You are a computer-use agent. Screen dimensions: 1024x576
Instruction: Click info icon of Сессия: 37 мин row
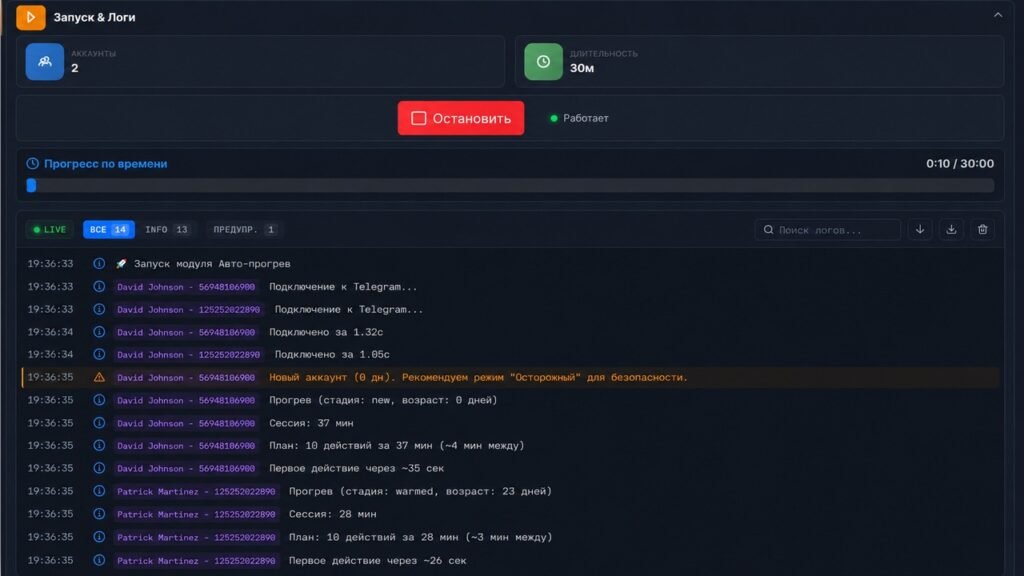coord(99,423)
